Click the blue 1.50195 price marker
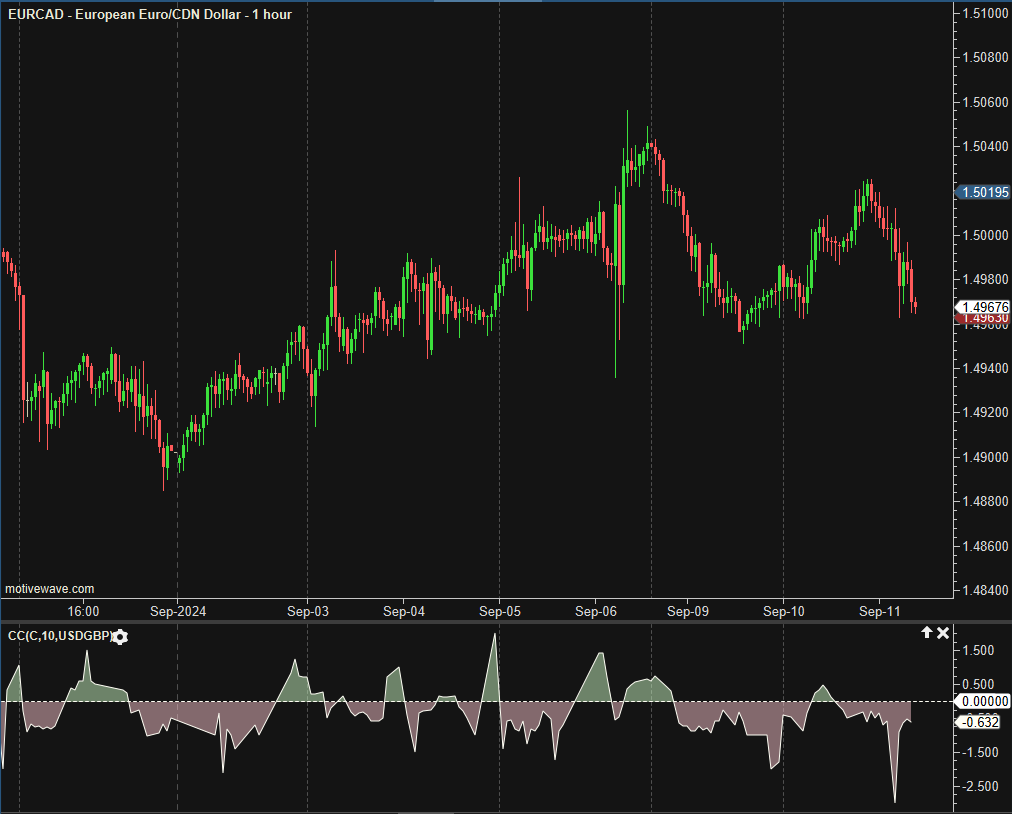 [x=983, y=192]
